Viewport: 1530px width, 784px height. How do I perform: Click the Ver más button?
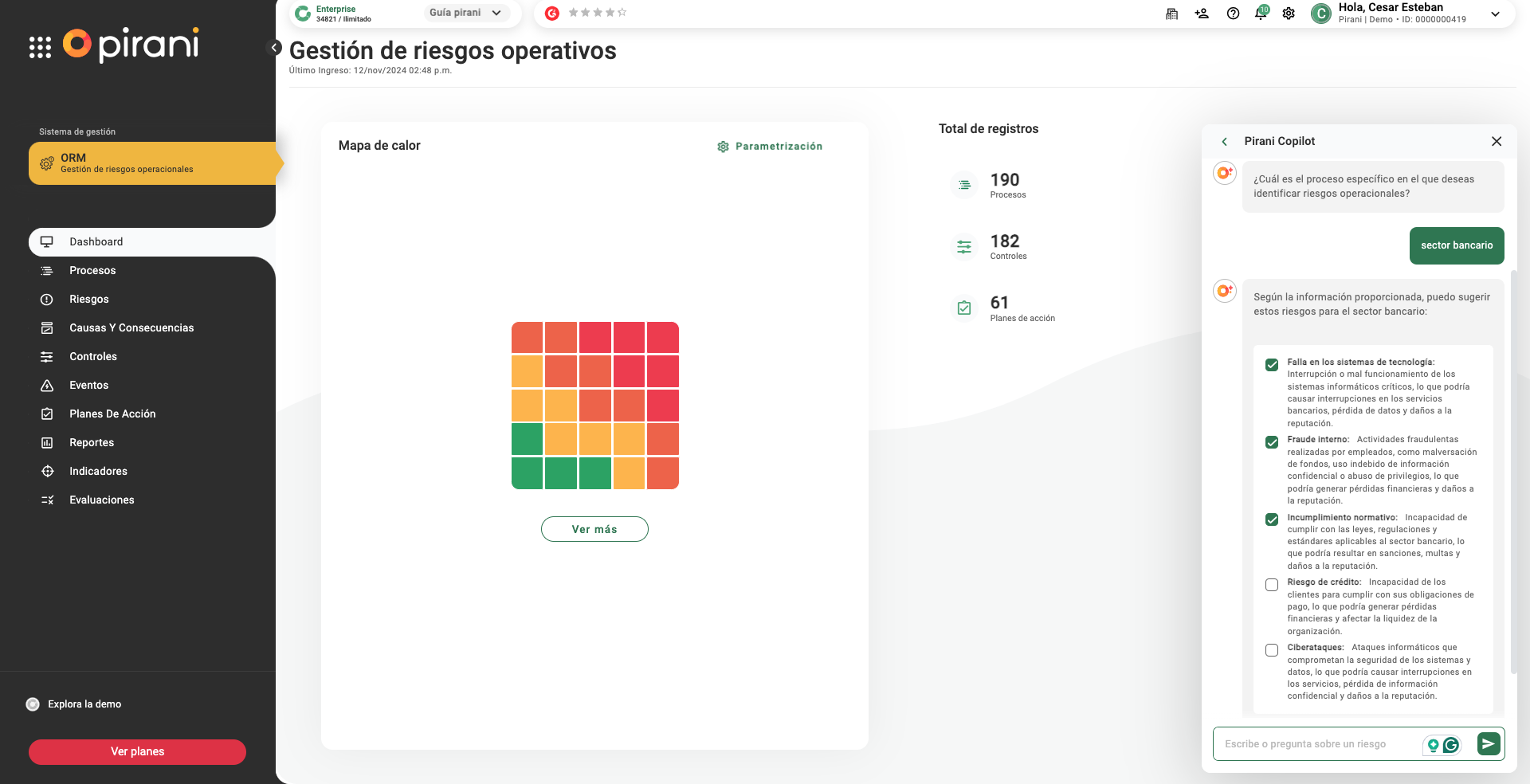(x=594, y=529)
